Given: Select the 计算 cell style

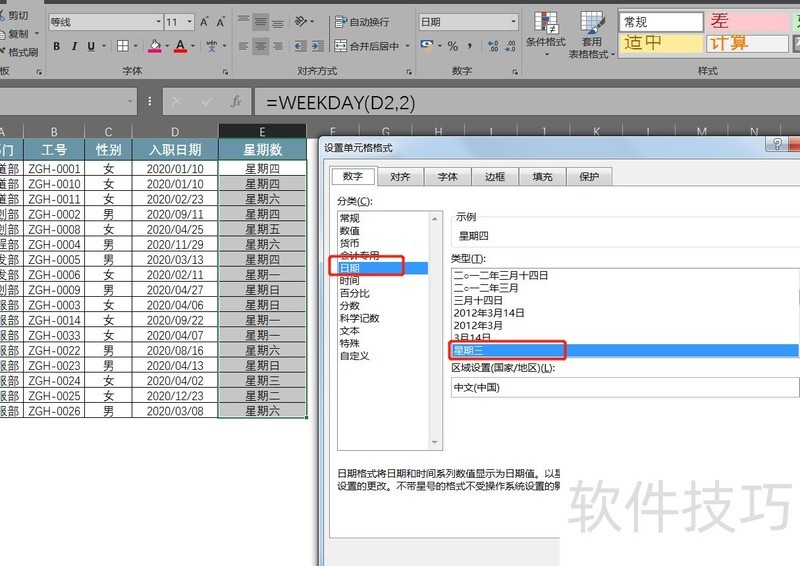Looking at the screenshot, I should click(x=747, y=43).
